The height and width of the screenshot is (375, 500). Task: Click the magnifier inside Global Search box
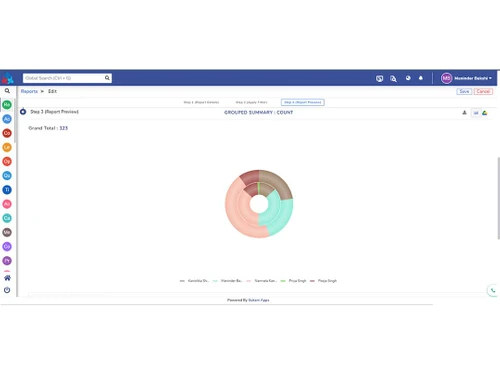tap(107, 78)
